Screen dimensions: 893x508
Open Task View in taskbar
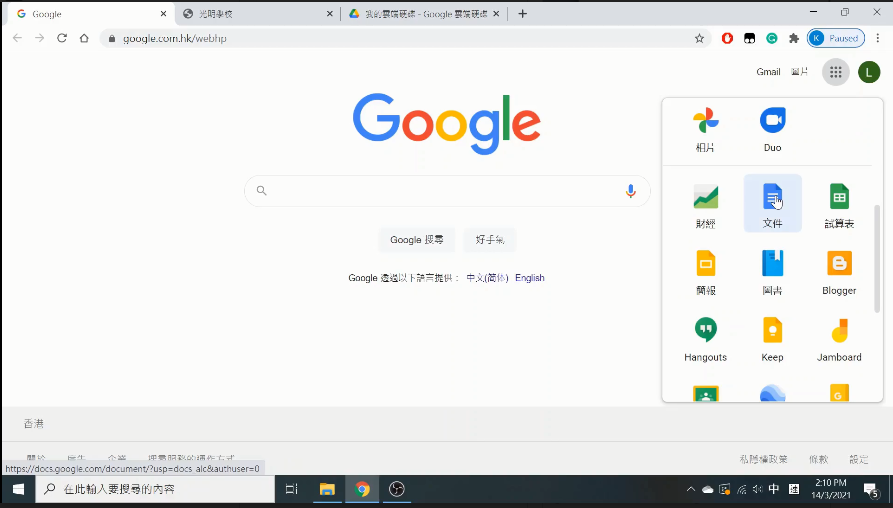(292, 489)
